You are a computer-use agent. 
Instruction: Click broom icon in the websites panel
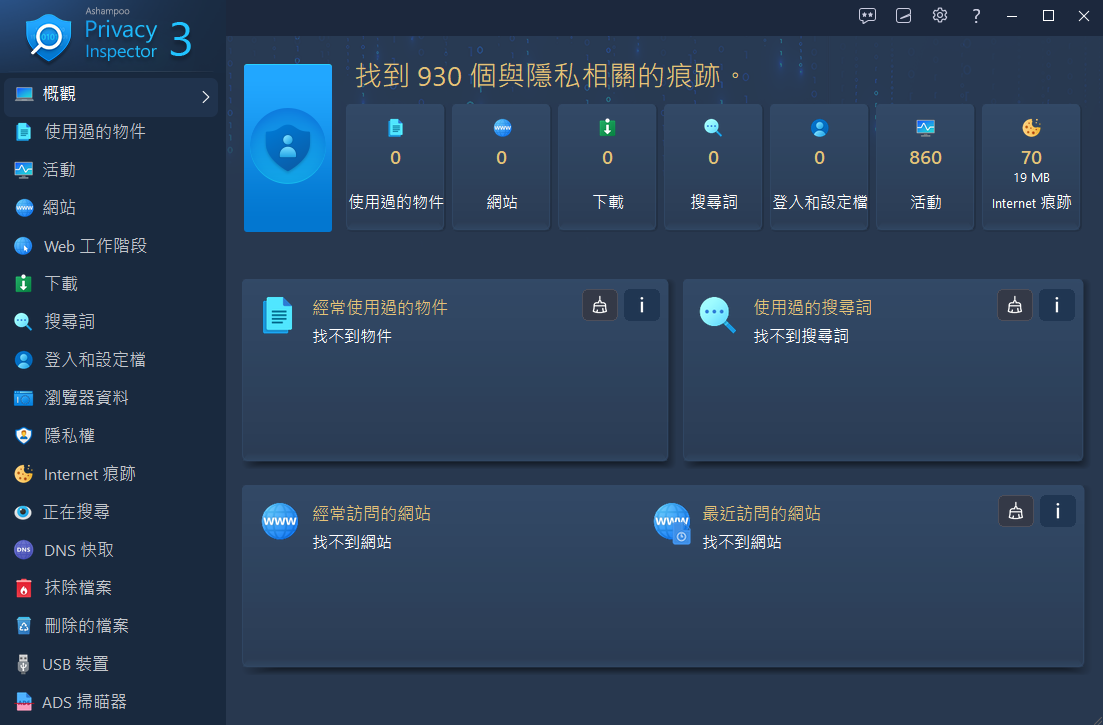point(1016,512)
